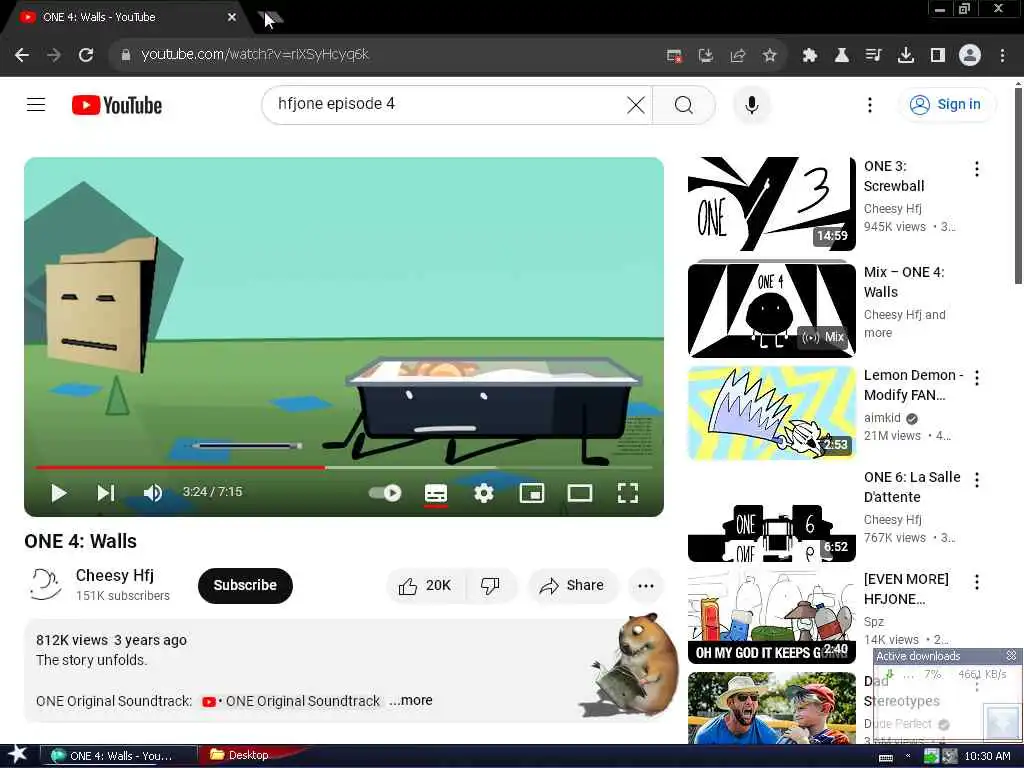Search with your voice microphone
The width and height of the screenshot is (1024, 768).
coord(752,104)
